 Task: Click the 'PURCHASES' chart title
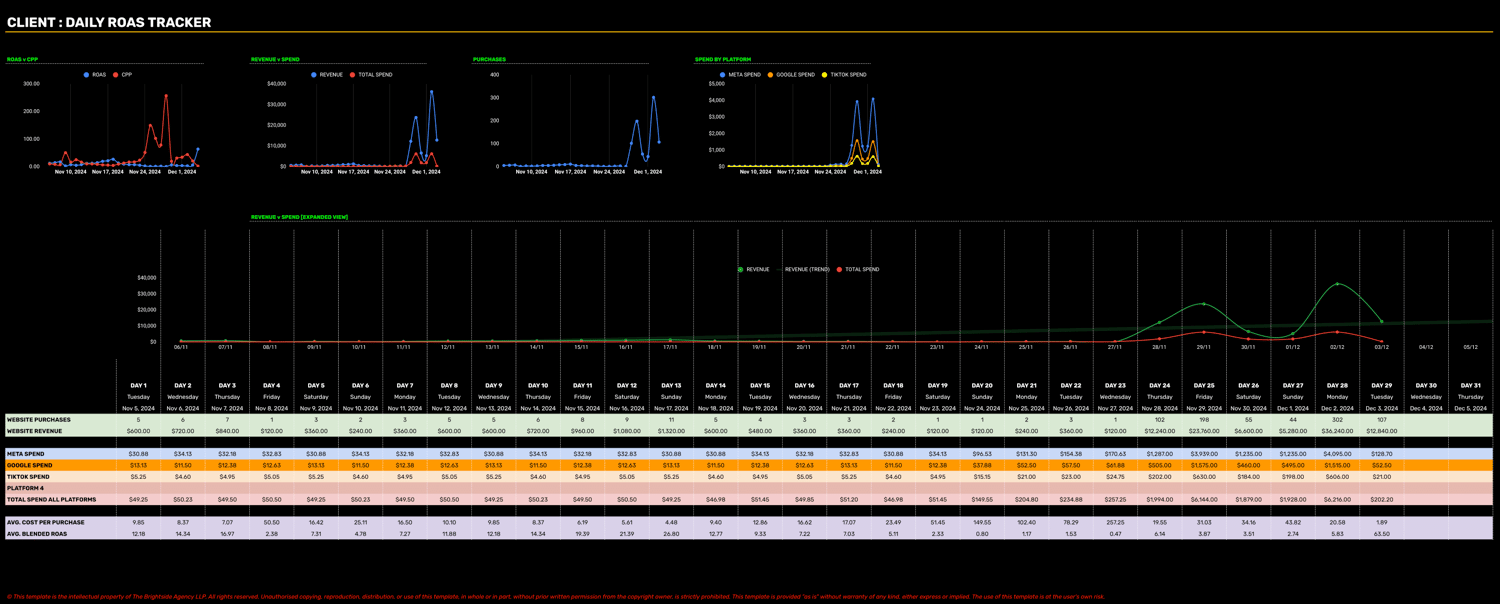click(x=489, y=60)
